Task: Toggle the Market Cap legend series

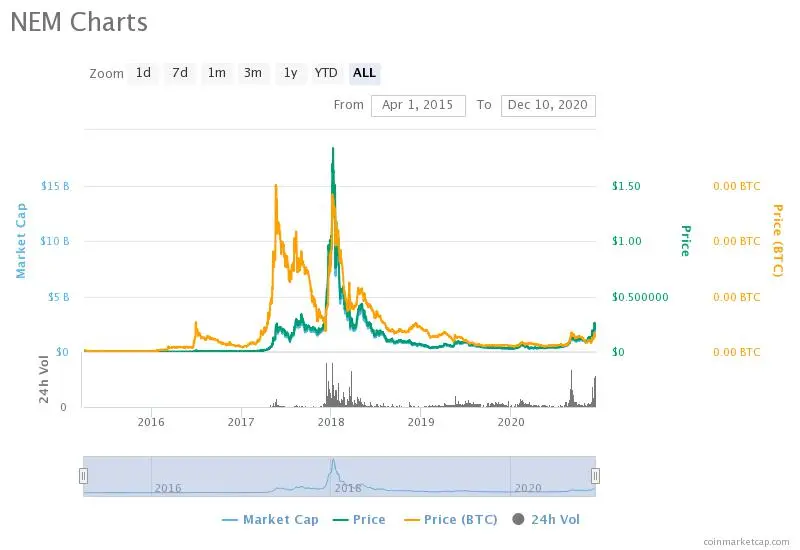Action: pos(270,520)
